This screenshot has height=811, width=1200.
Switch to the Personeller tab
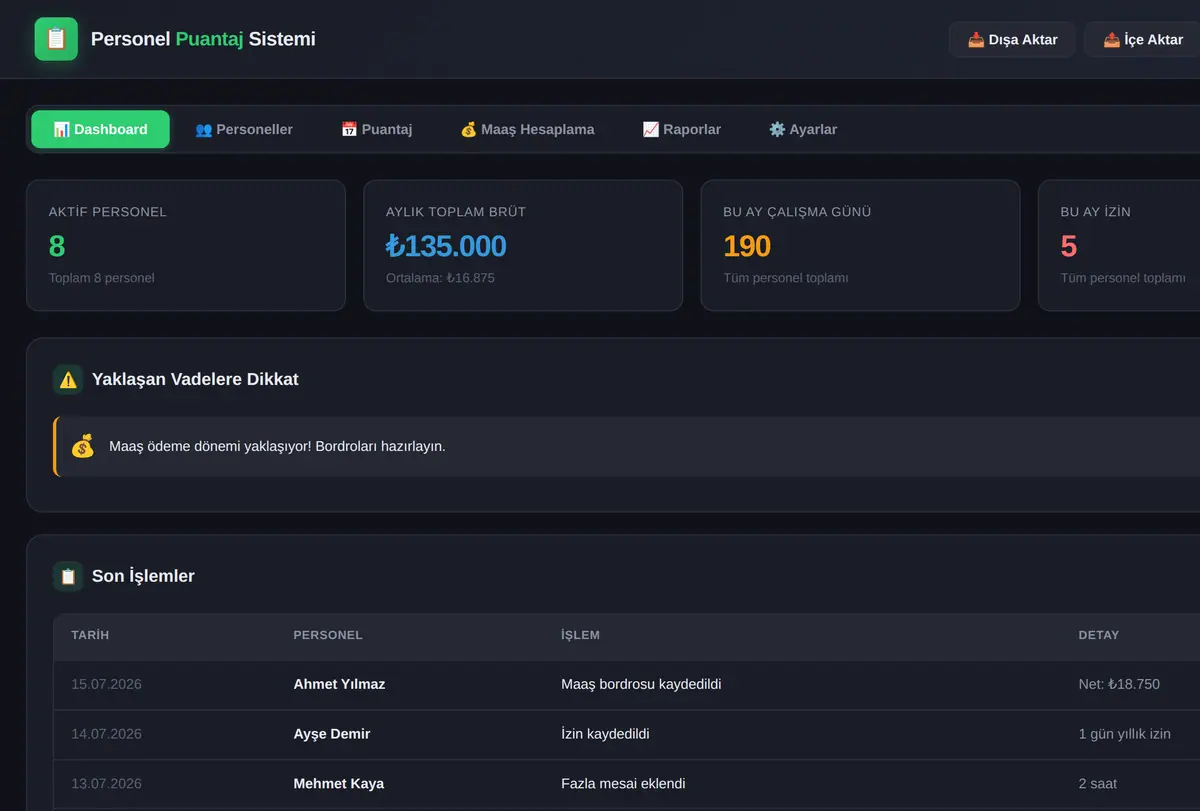coord(244,130)
